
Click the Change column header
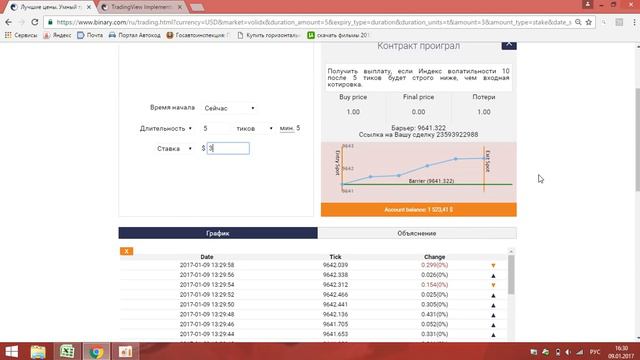(434, 257)
